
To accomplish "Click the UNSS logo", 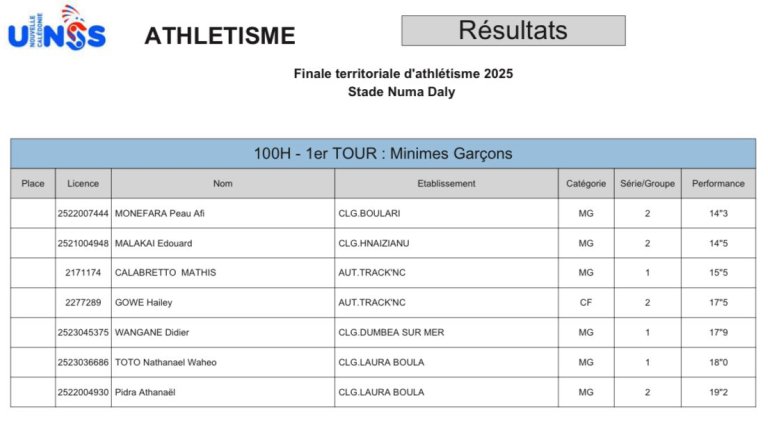I will tap(56, 30).
